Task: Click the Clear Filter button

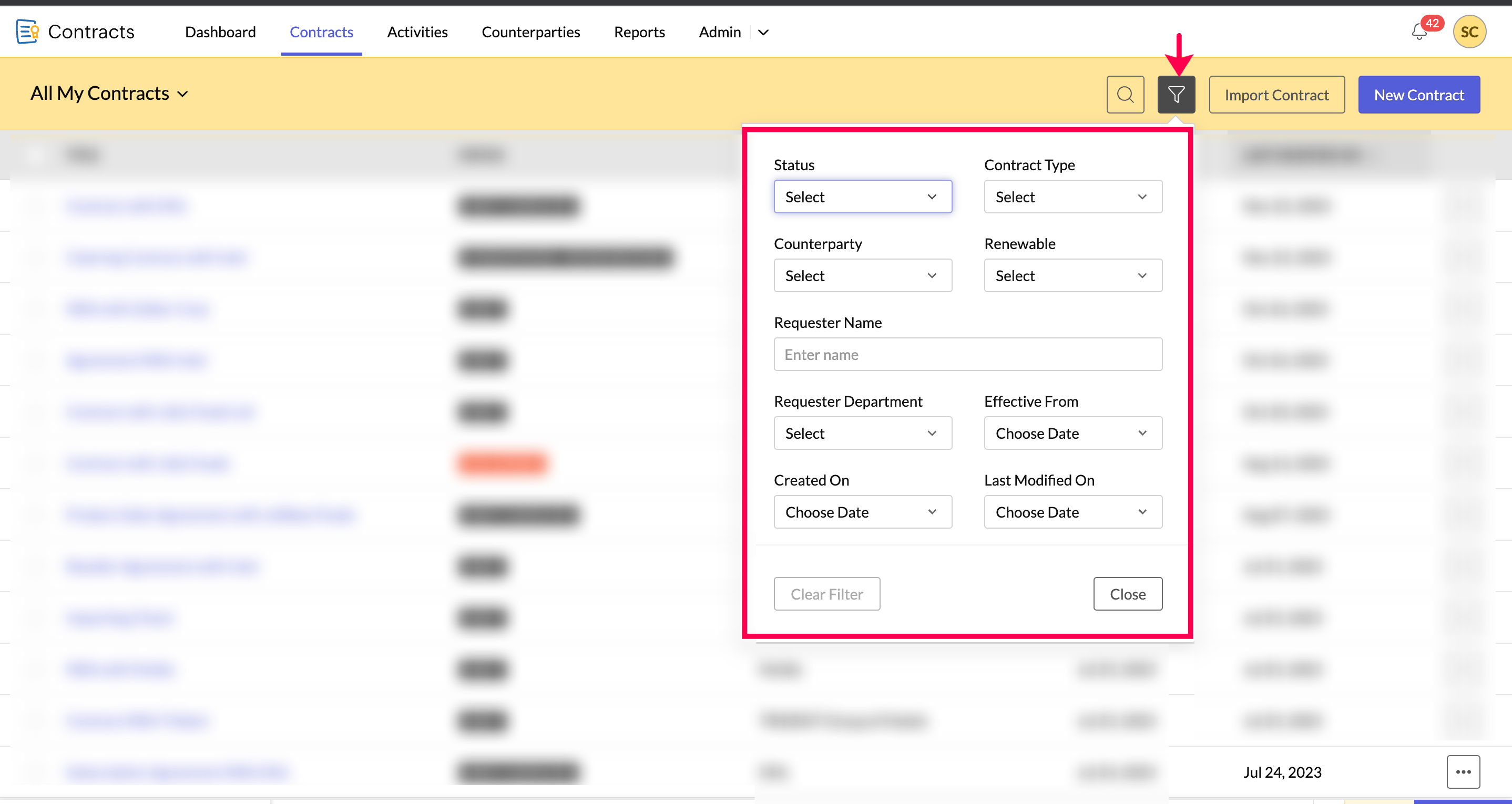Action: (x=826, y=594)
